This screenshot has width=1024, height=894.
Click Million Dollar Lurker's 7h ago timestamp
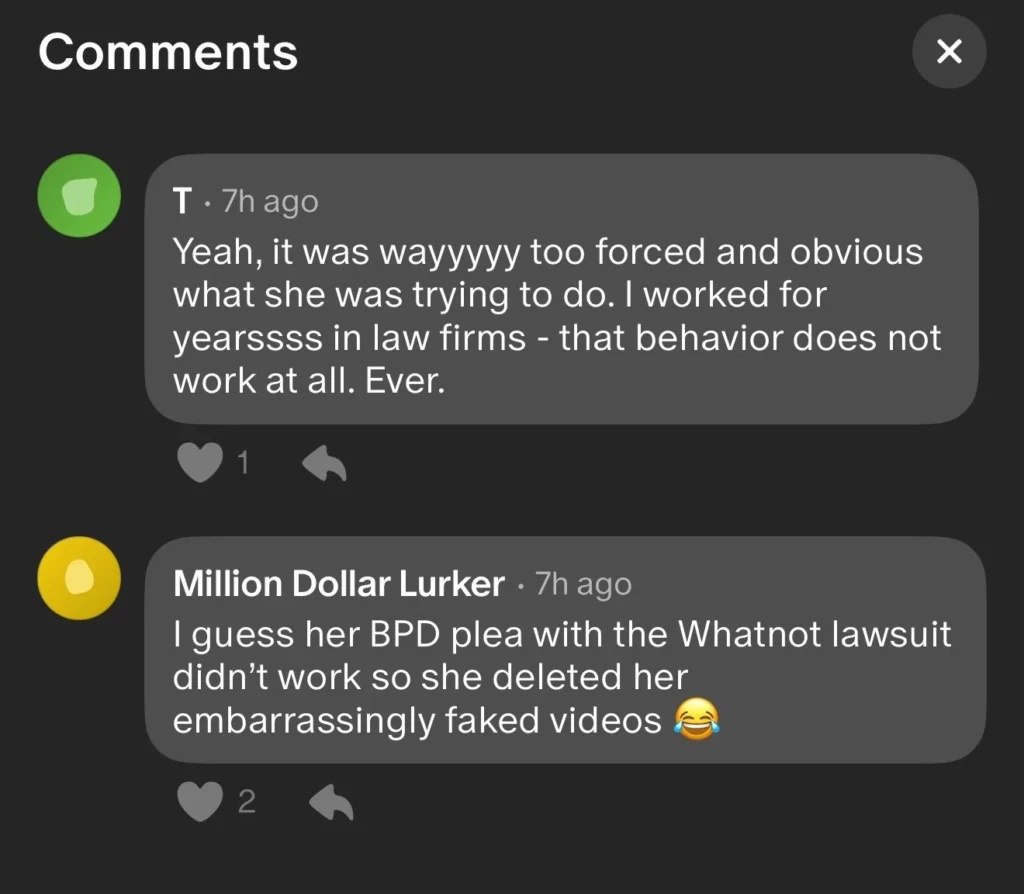coord(583,584)
